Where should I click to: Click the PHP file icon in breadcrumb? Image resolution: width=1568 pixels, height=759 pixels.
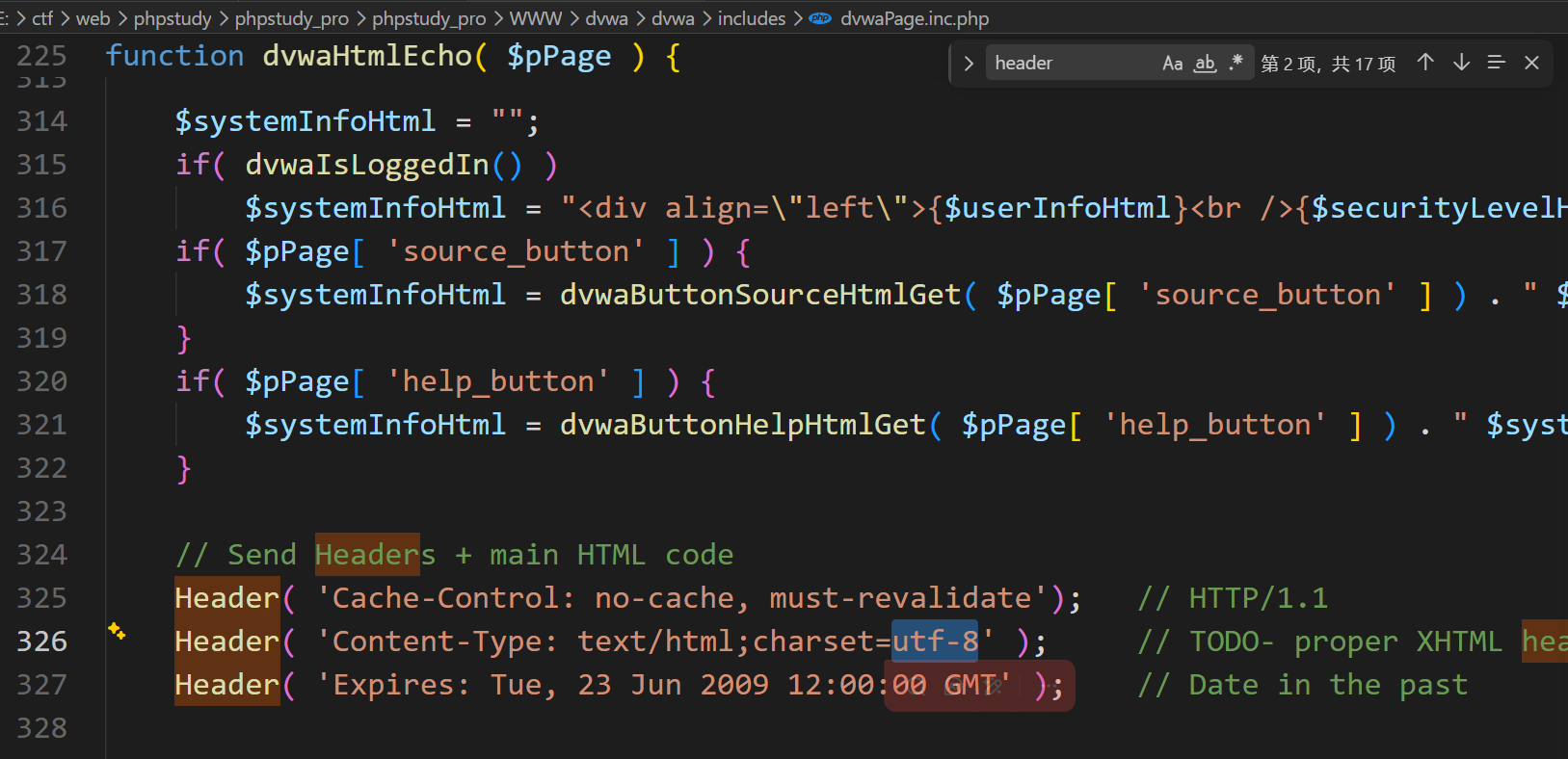coord(820,18)
